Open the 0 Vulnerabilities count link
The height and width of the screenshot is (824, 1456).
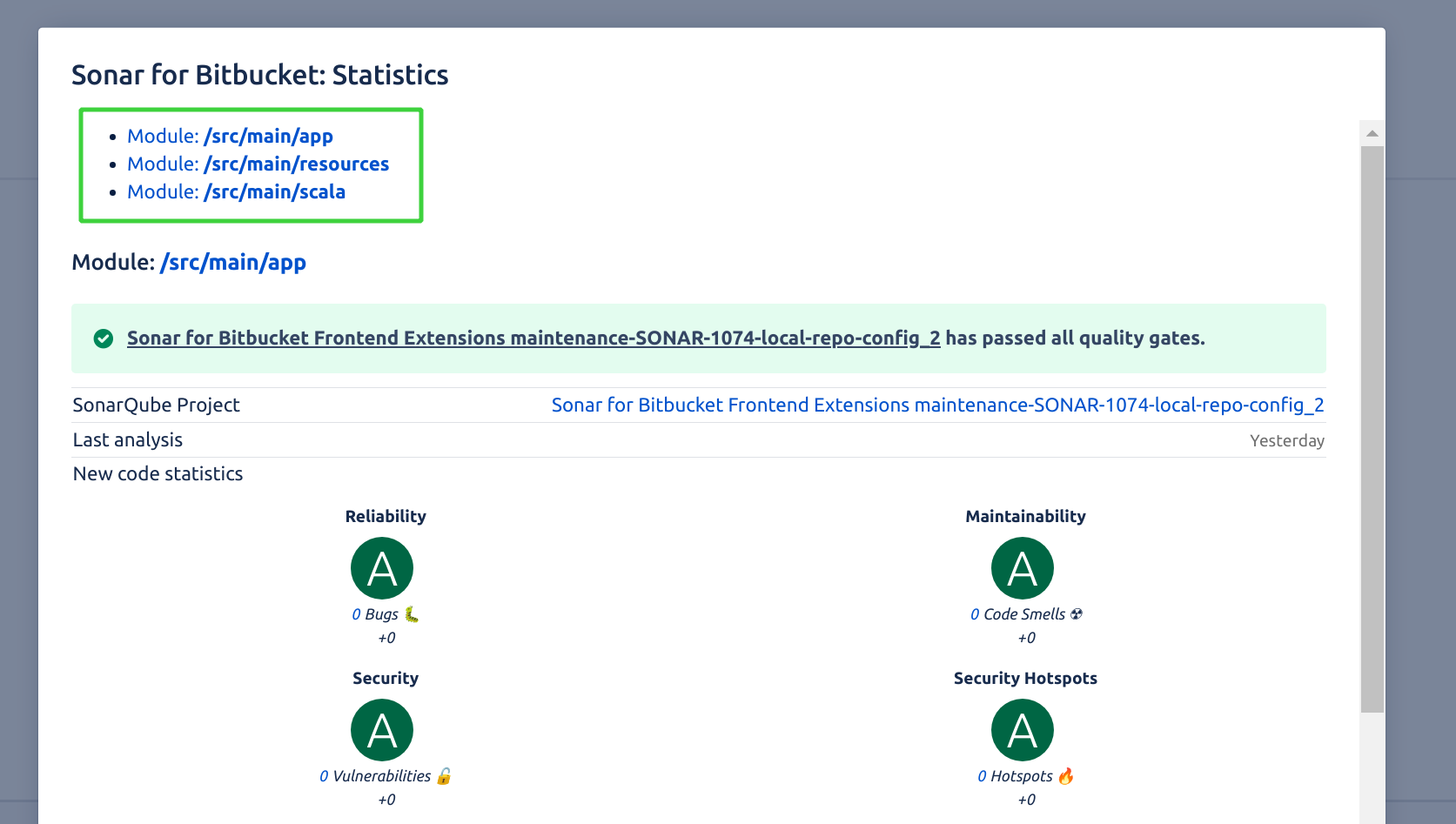coord(324,776)
